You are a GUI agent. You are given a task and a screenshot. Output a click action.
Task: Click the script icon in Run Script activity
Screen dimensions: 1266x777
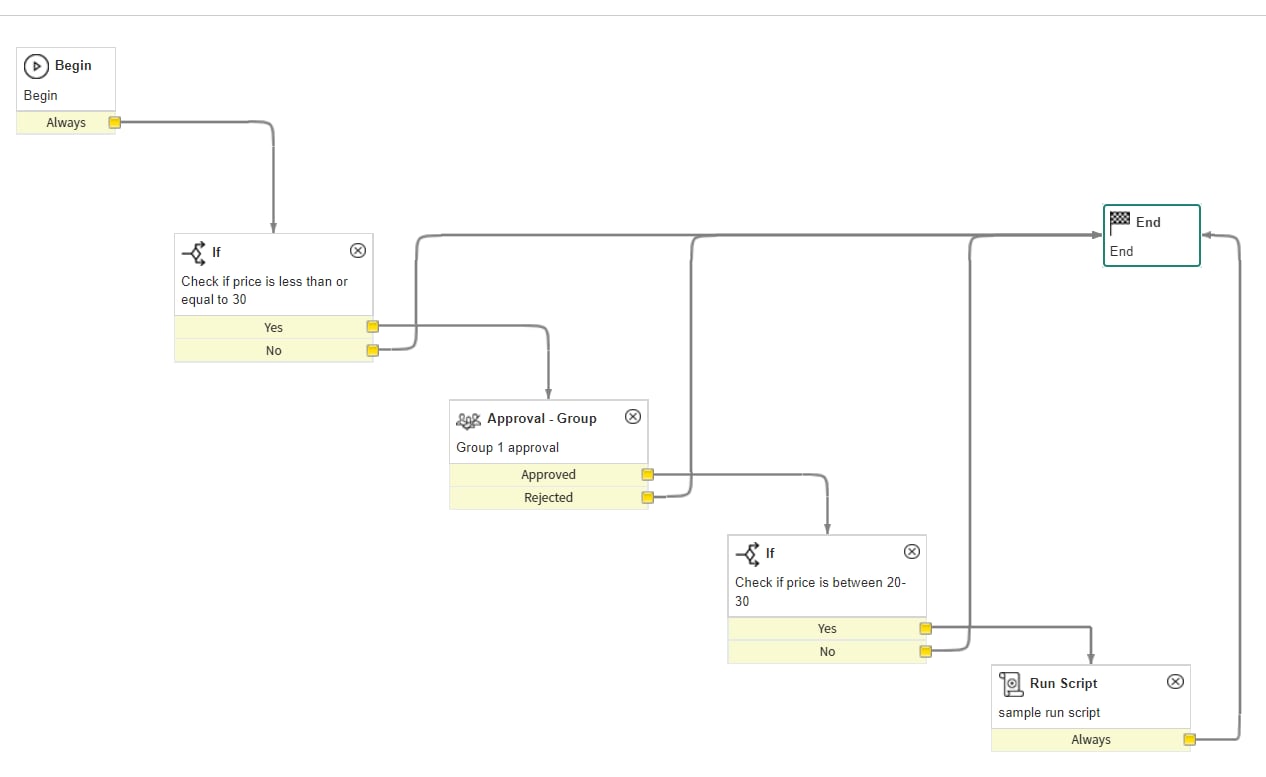pyautogui.click(x=1011, y=684)
